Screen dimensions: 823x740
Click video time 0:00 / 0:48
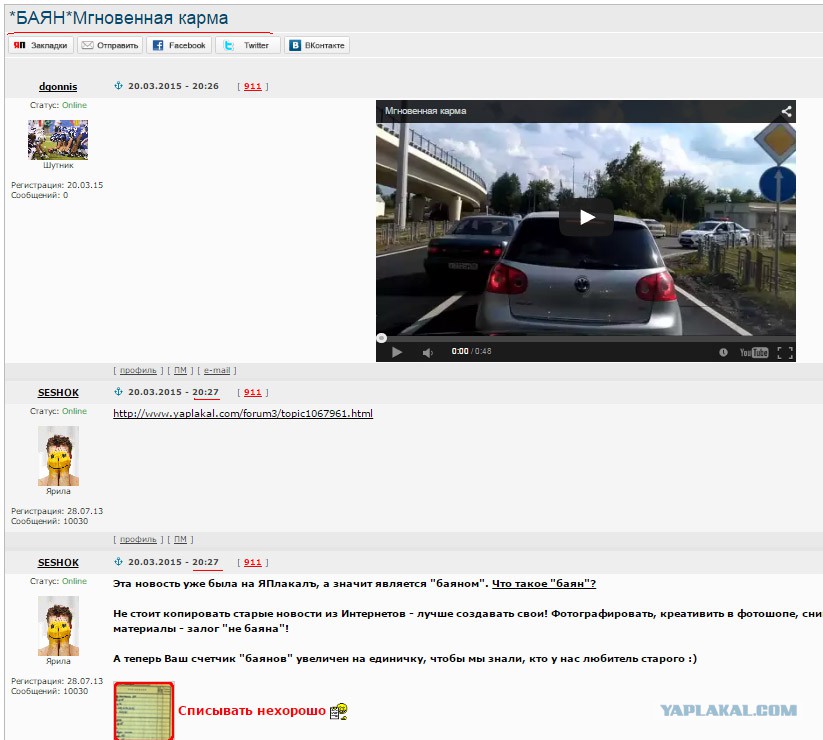[x=471, y=351]
